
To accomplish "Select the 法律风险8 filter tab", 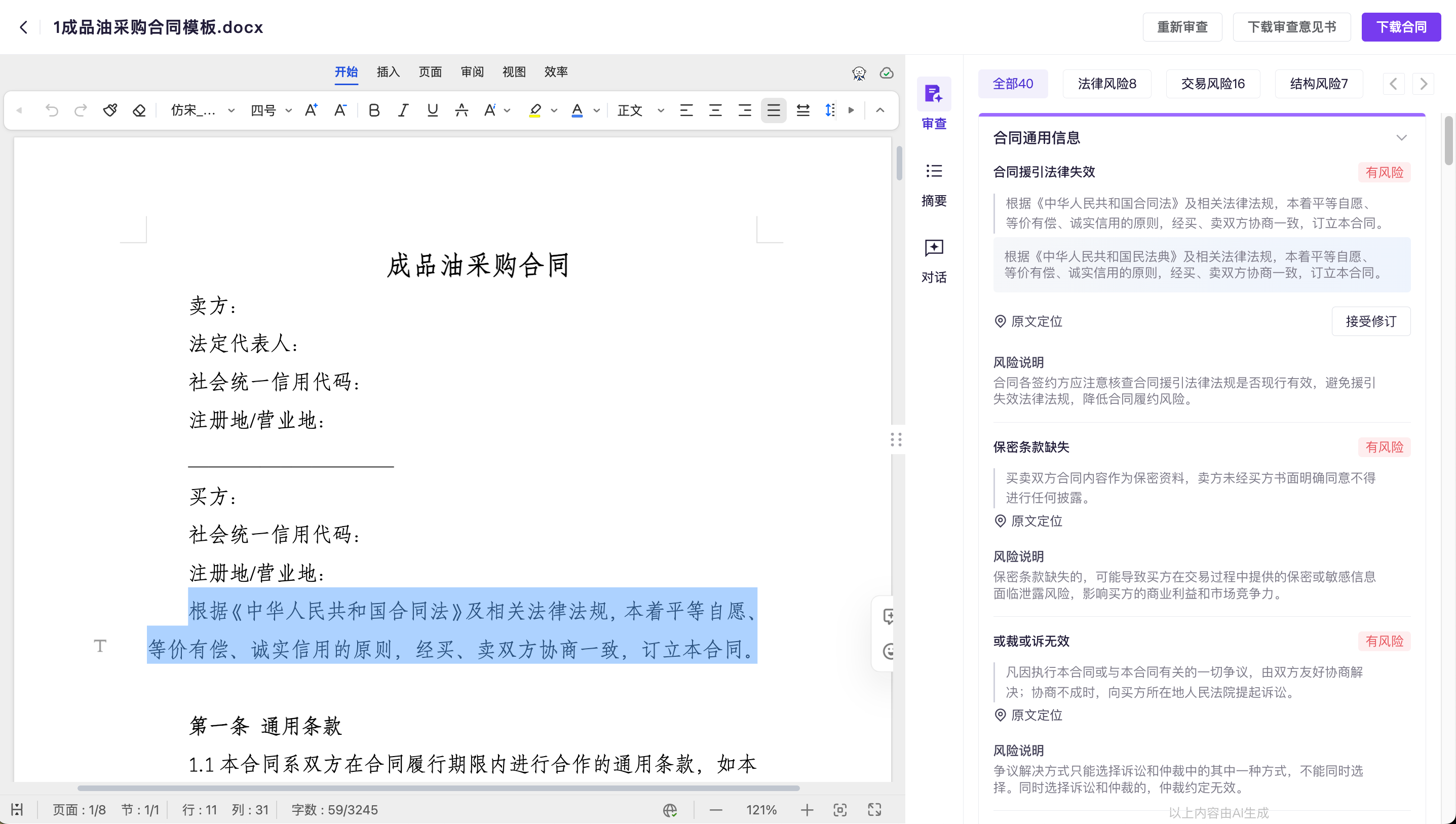I will (x=1106, y=84).
